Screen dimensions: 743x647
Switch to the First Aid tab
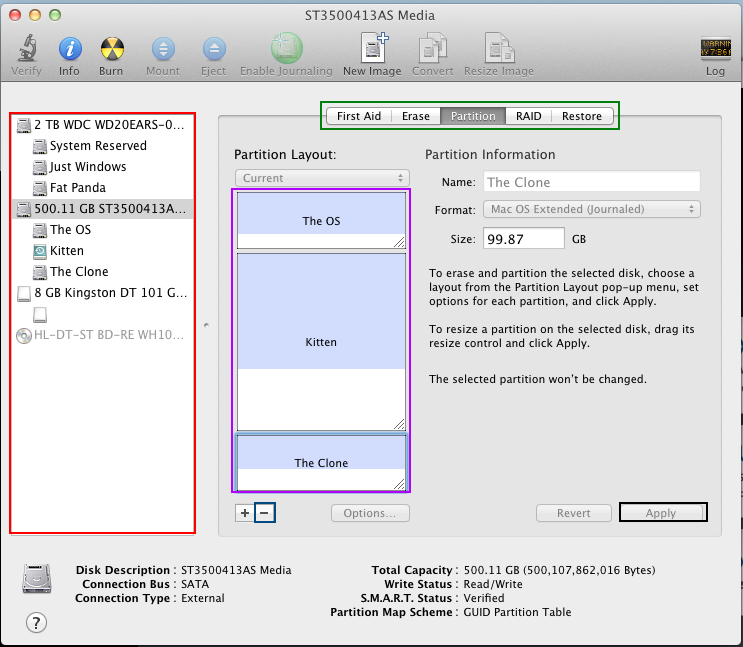(x=359, y=116)
